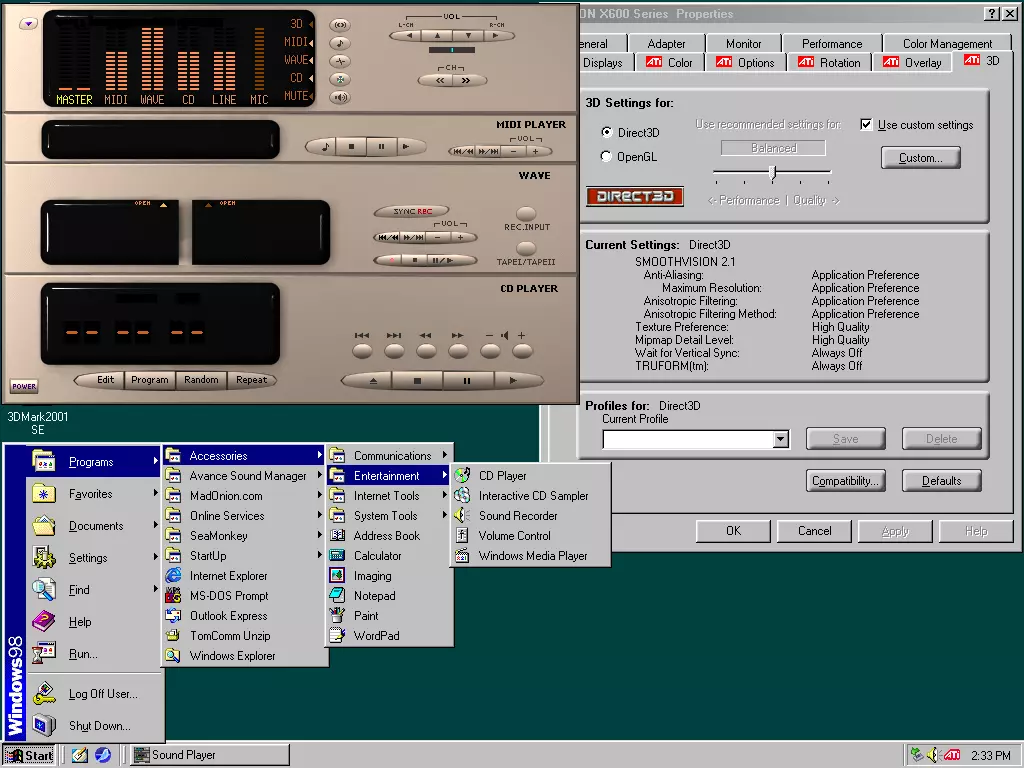The image size is (1024, 768).
Task: Click Edit in CD Player
Action: pos(103,380)
